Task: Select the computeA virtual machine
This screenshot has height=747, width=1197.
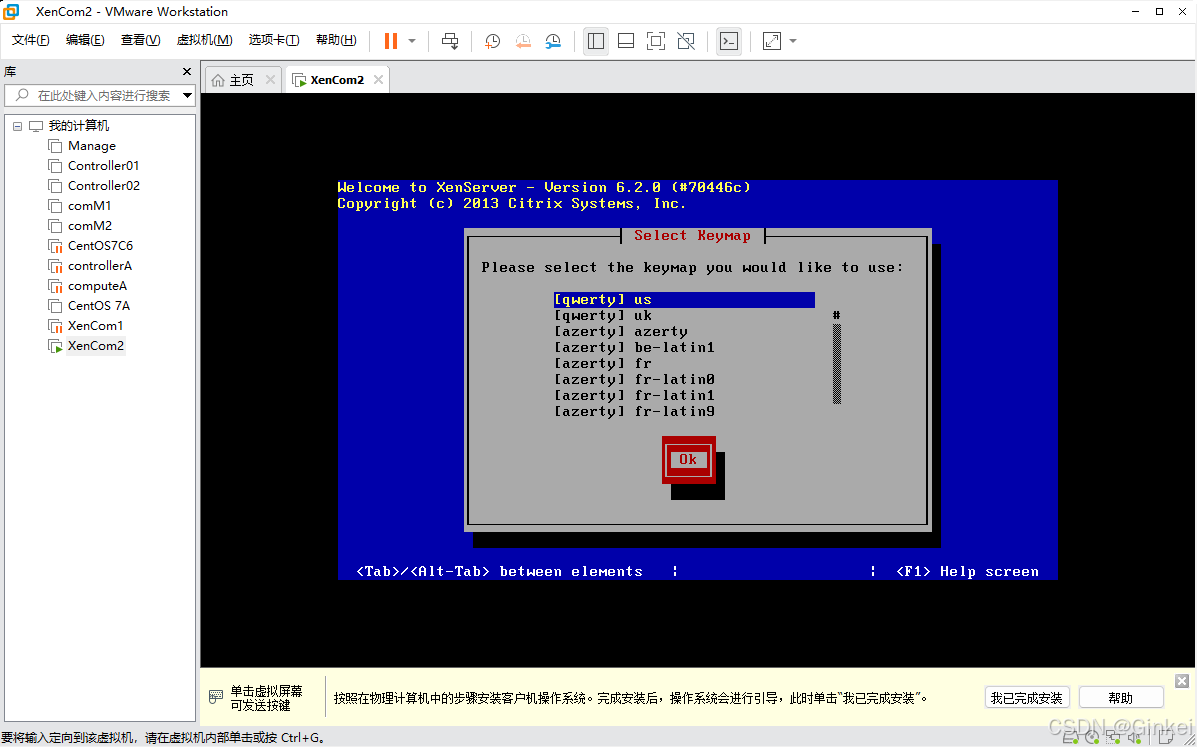Action: pos(97,285)
